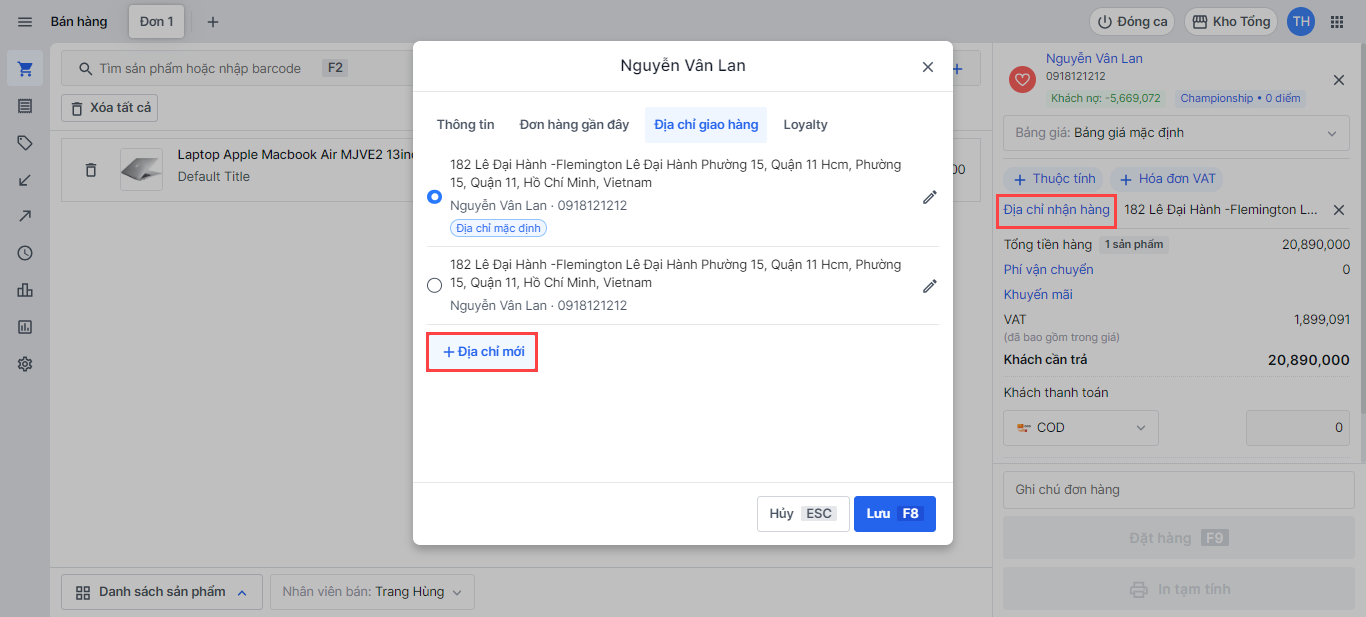Switch to the Thông tin tab

465,125
